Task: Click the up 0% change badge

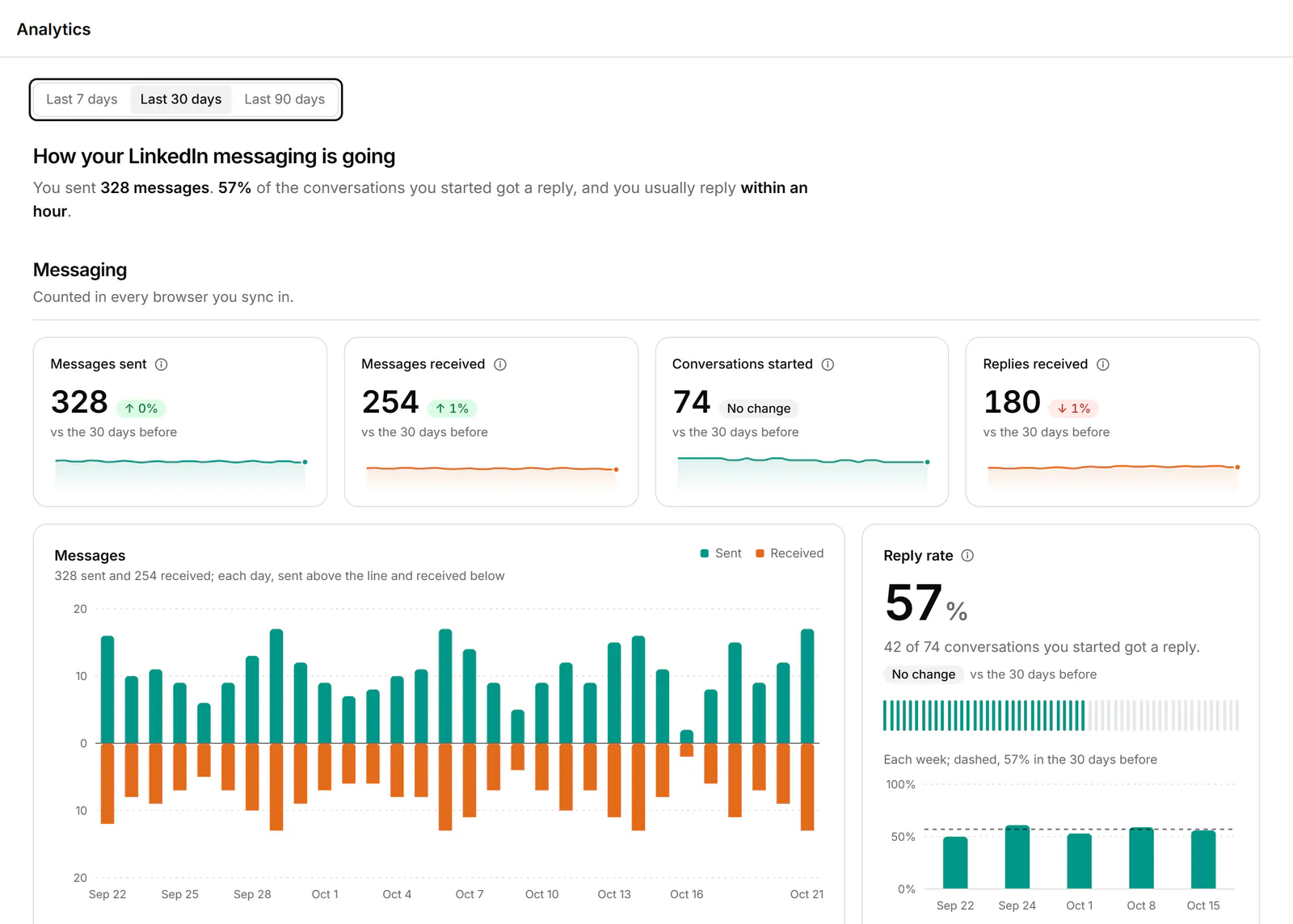Action: pyautogui.click(x=141, y=409)
